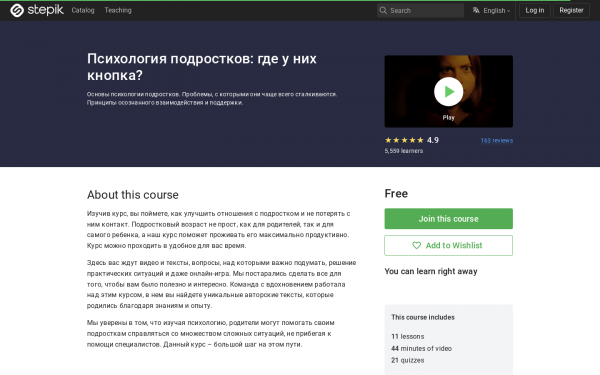Play the course preview video
Image resolution: width=600 pixels, height=375 pixels.
tap(448, 91)
